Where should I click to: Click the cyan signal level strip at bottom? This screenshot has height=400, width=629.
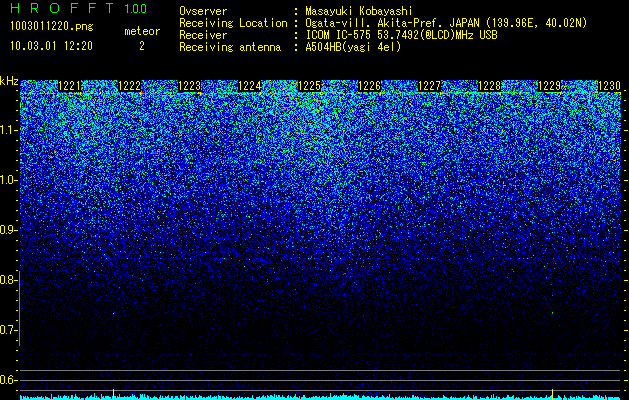320,397
